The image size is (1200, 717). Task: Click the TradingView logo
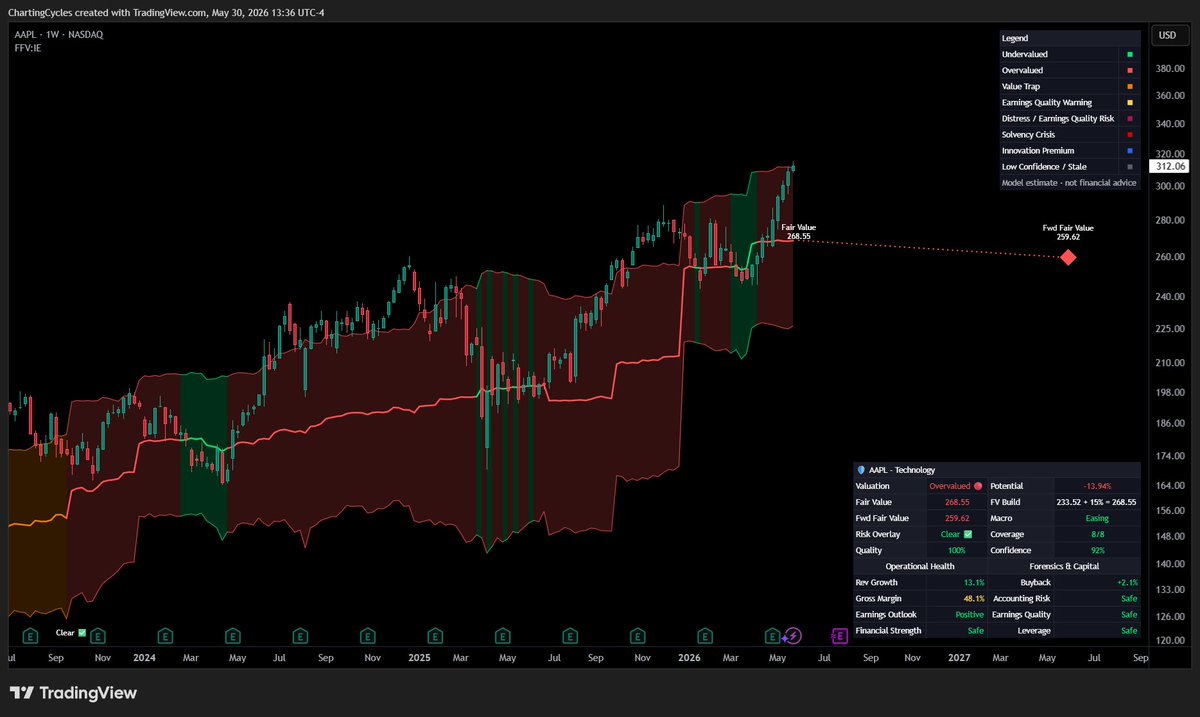[73, 693]
